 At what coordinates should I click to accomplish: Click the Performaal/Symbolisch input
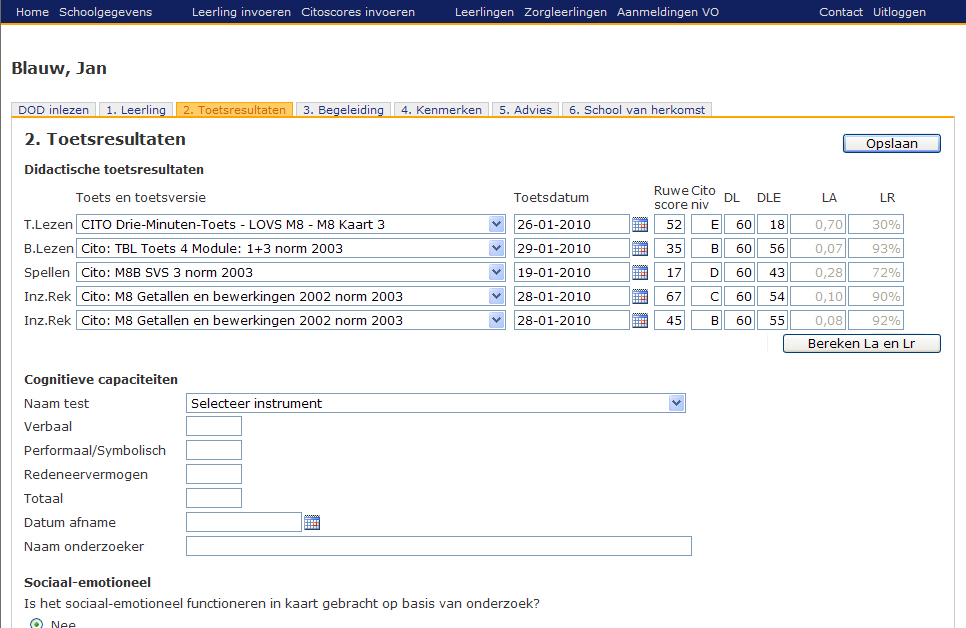pos(214,450)
